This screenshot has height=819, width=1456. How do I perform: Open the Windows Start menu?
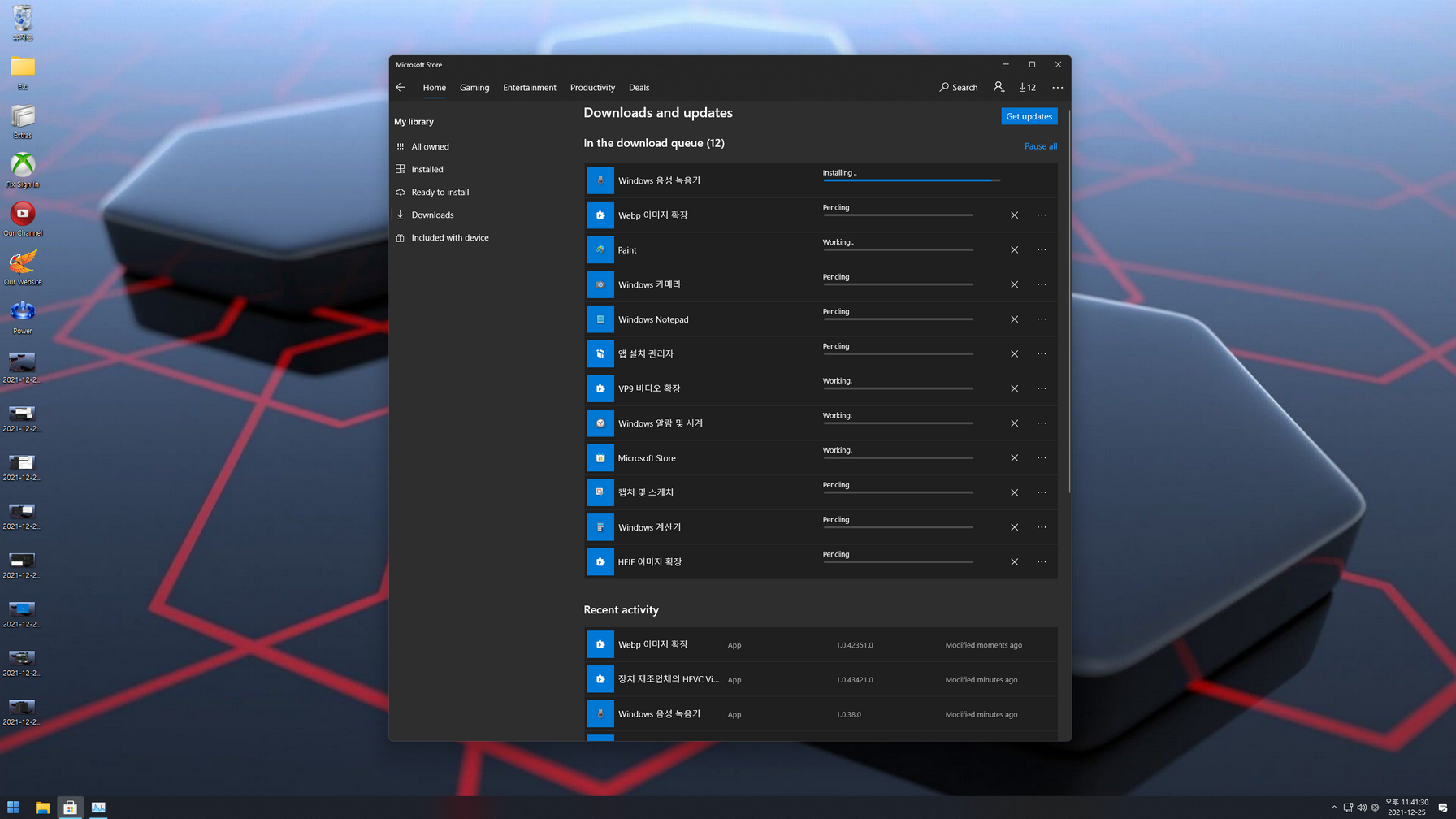pyautogui.click(x=14, y=808)
